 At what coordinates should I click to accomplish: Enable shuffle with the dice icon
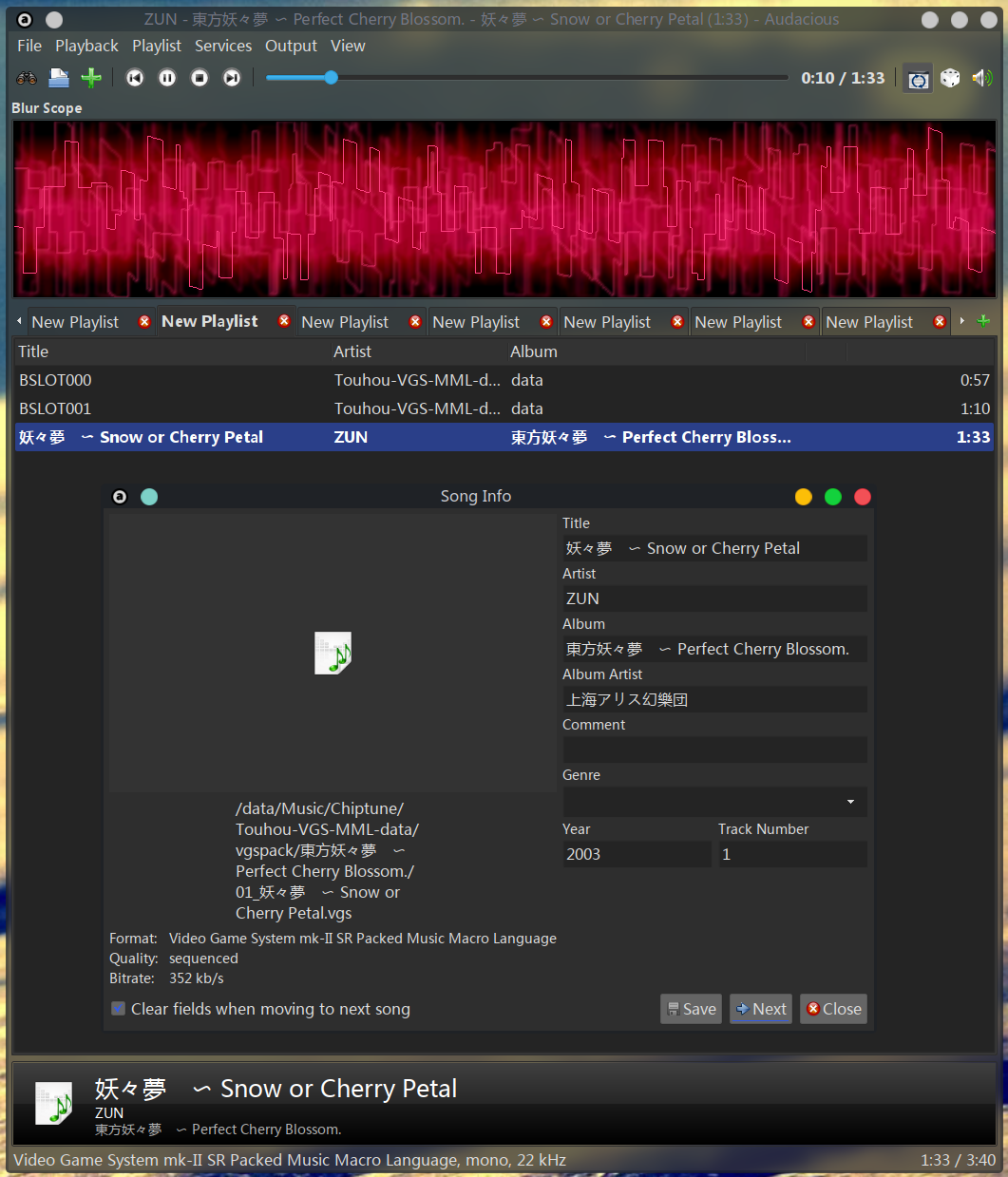[x=950, y=78]
